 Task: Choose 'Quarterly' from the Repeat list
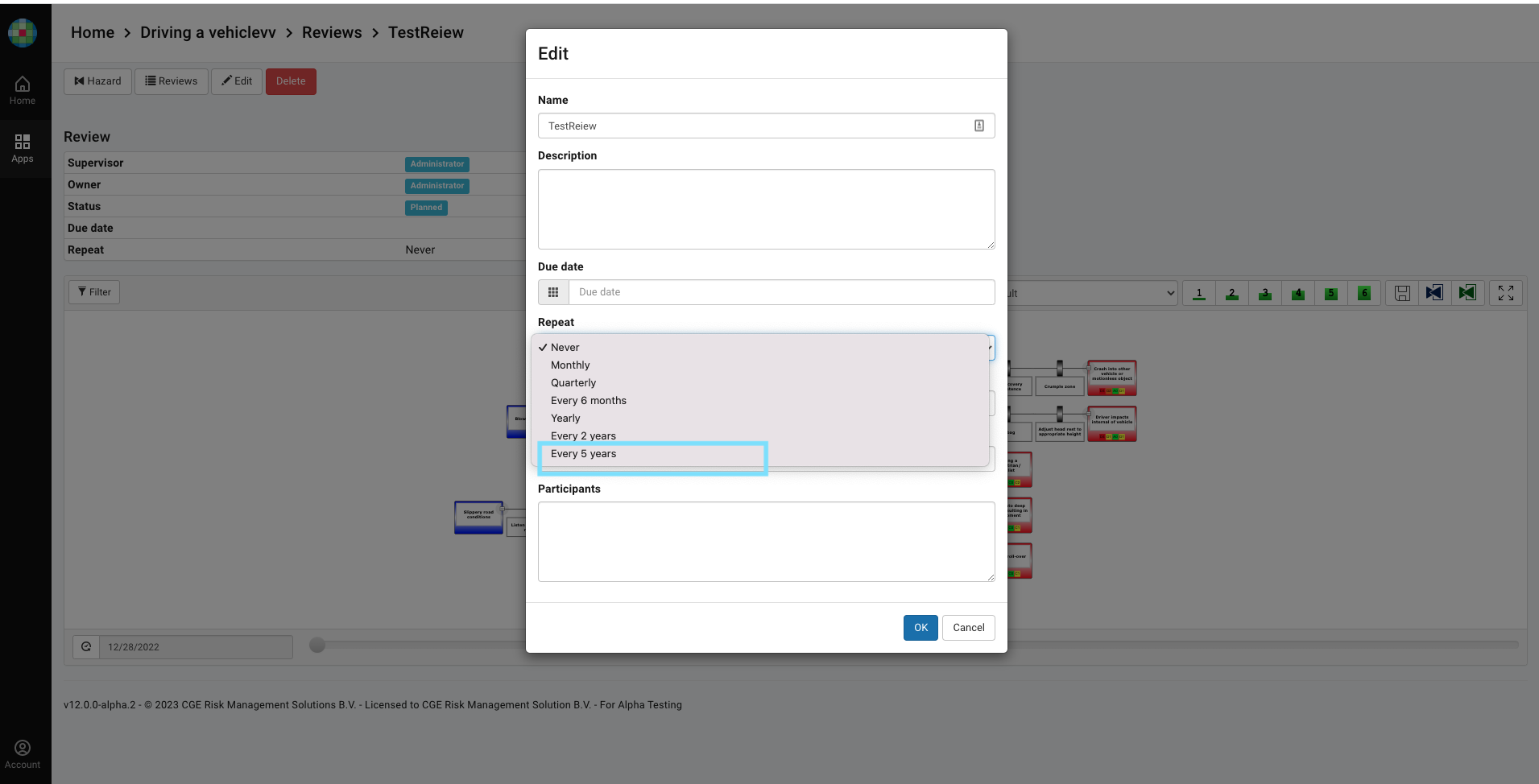573,383
